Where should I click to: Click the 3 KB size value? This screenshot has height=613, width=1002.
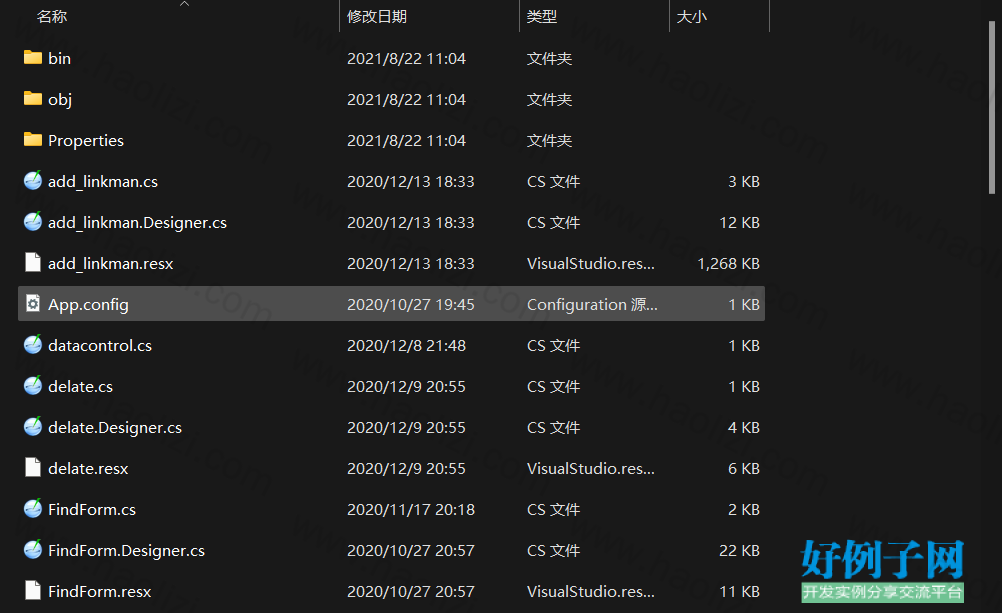744,182
